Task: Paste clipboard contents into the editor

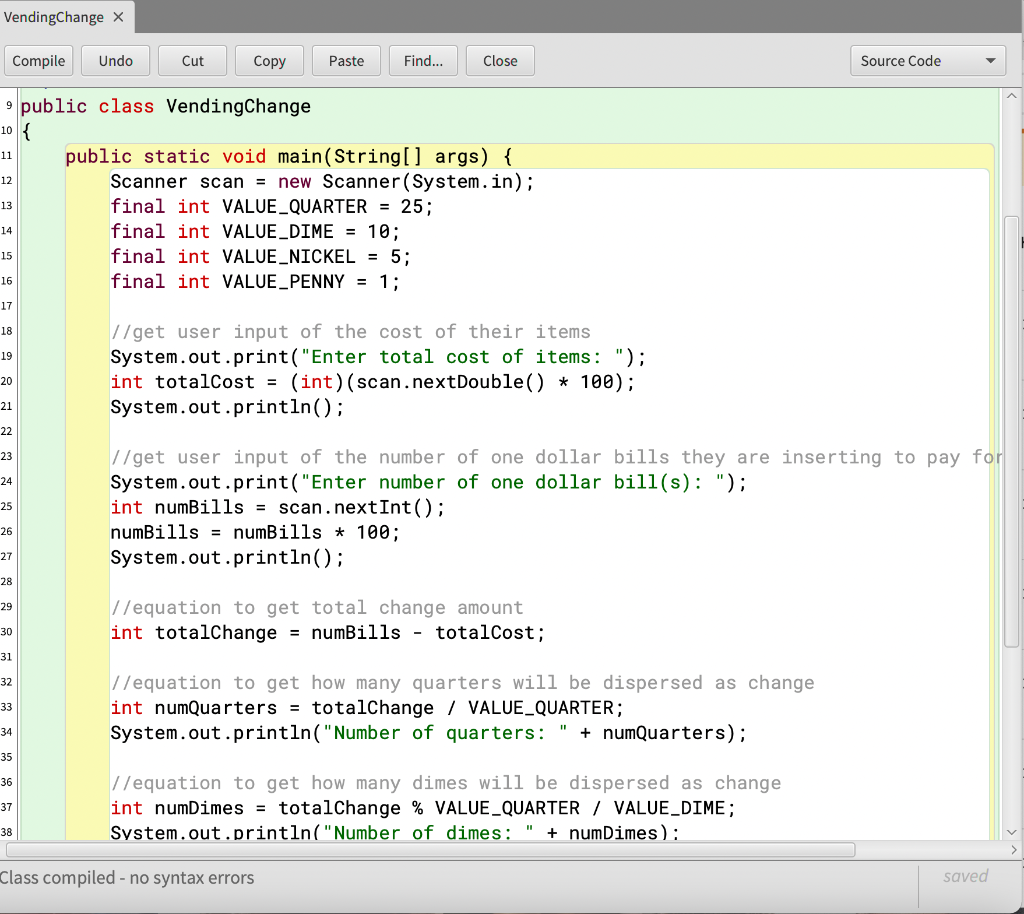Action: click(x=346, y=60)
